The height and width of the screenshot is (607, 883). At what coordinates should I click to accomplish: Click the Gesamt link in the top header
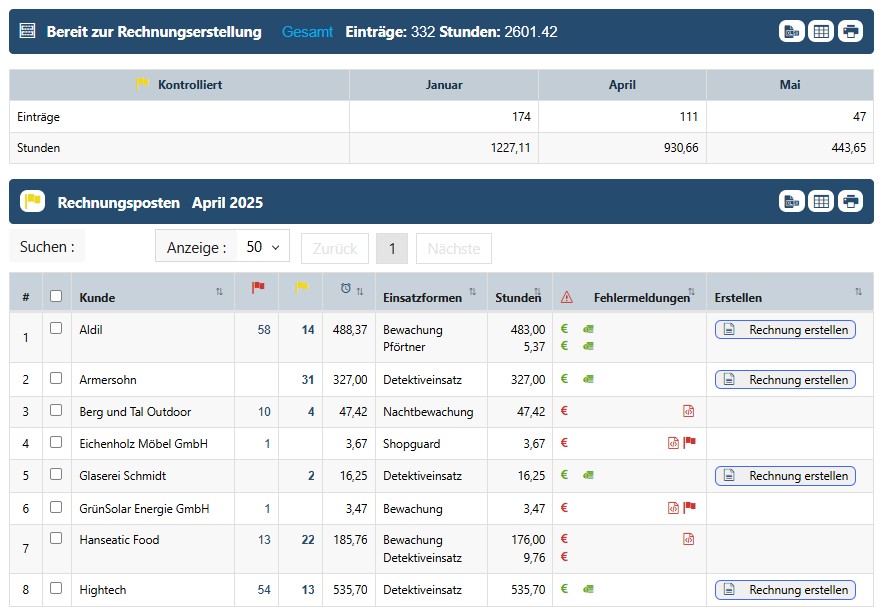307,32
